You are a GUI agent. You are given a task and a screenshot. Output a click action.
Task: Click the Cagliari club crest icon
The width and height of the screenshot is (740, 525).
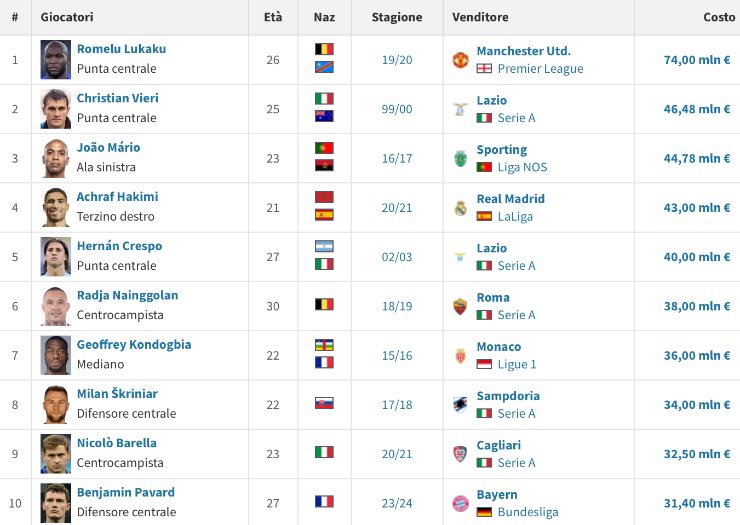coord(460,454)
